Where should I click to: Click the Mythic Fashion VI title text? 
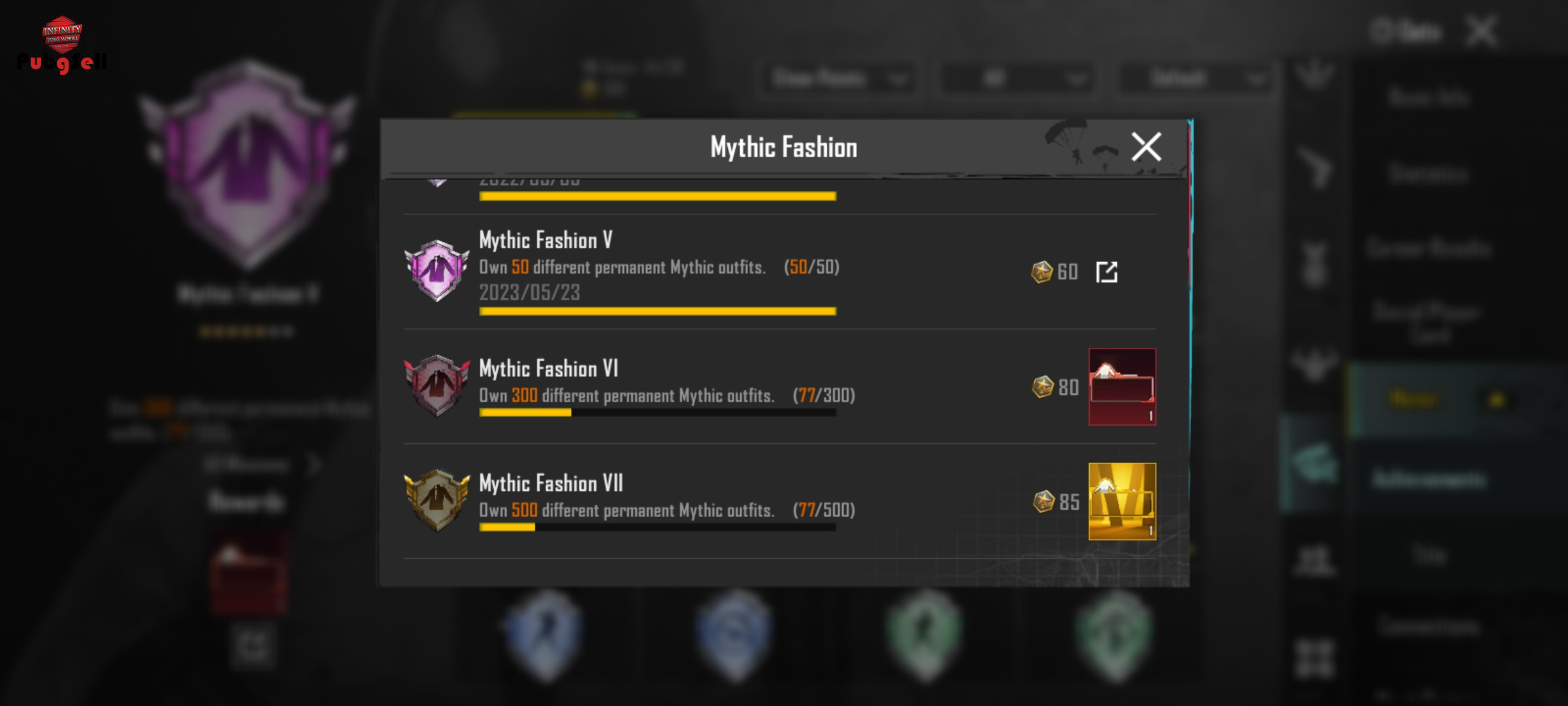548,369
